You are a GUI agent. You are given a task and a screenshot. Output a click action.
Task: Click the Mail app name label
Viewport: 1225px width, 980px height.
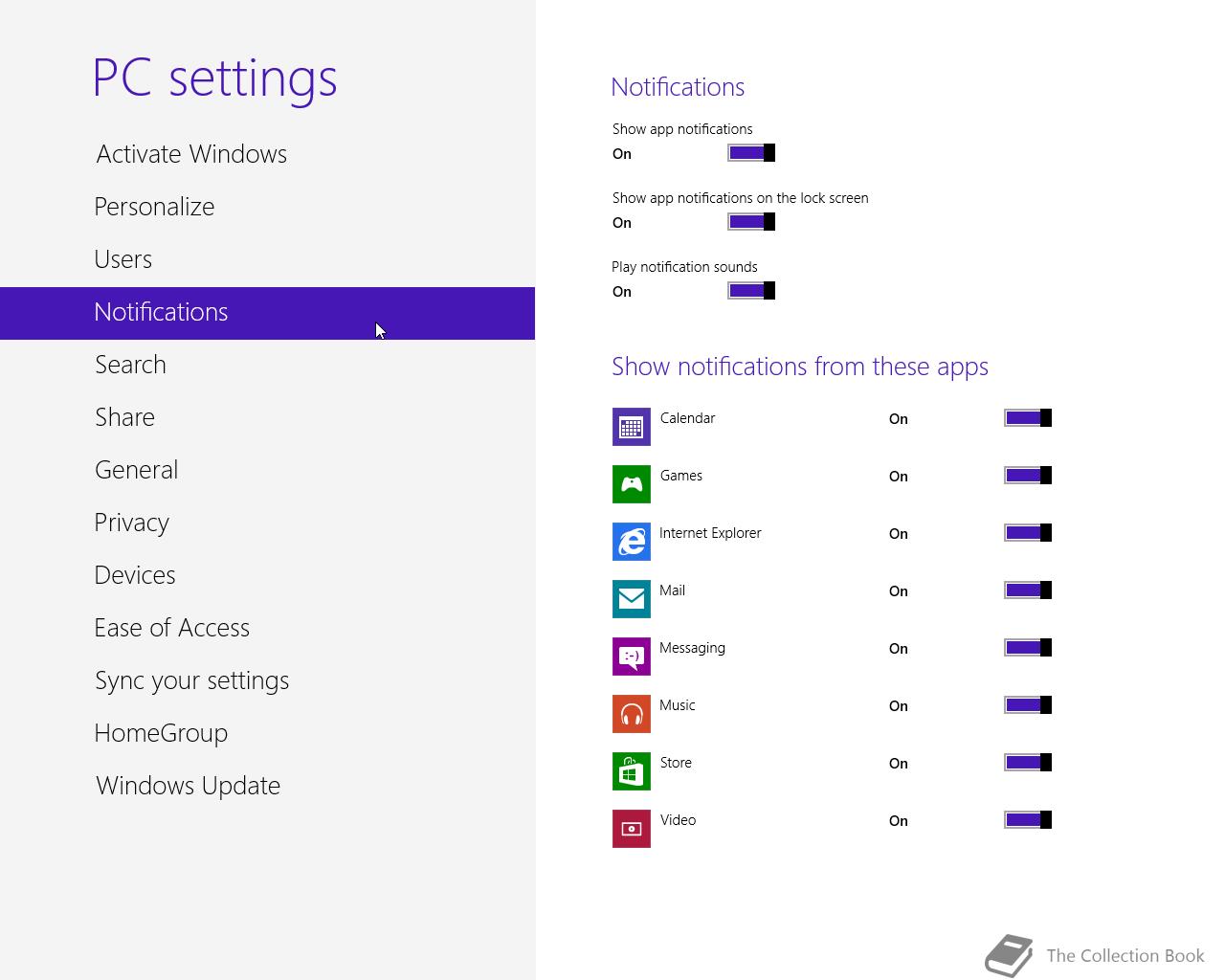pos(672,590)
